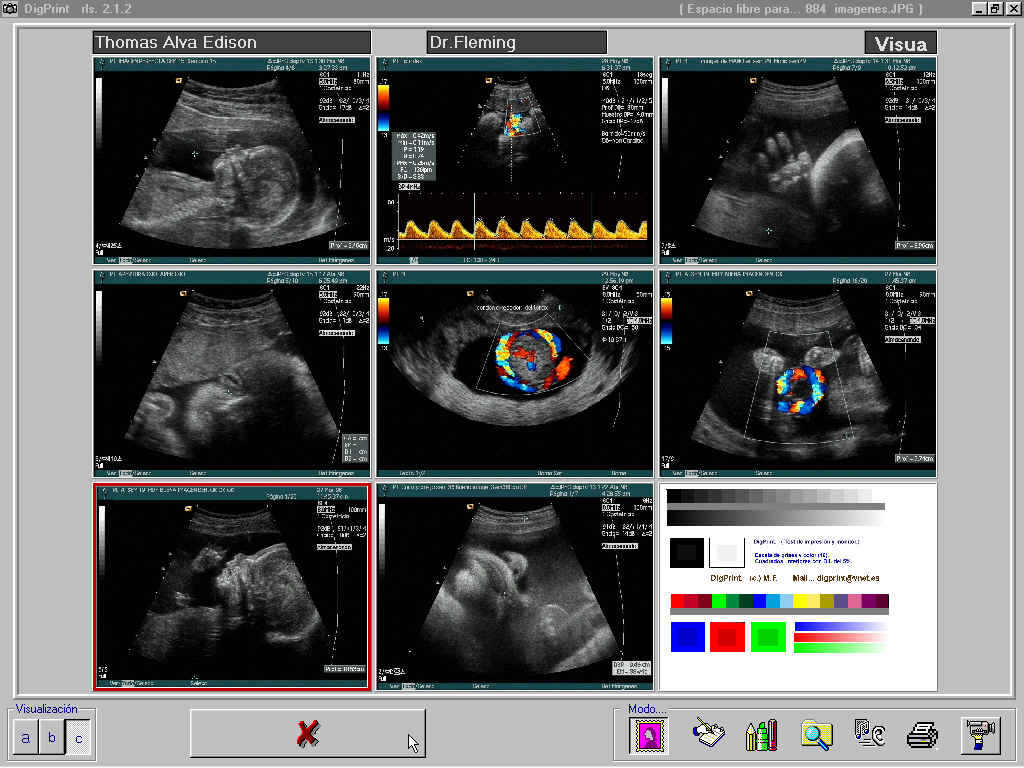Image resolution: width=1024 pixels, height=768 pixels.
Task: Open the folder with magnifying glass icon
Action: click(x=816, y=735)
